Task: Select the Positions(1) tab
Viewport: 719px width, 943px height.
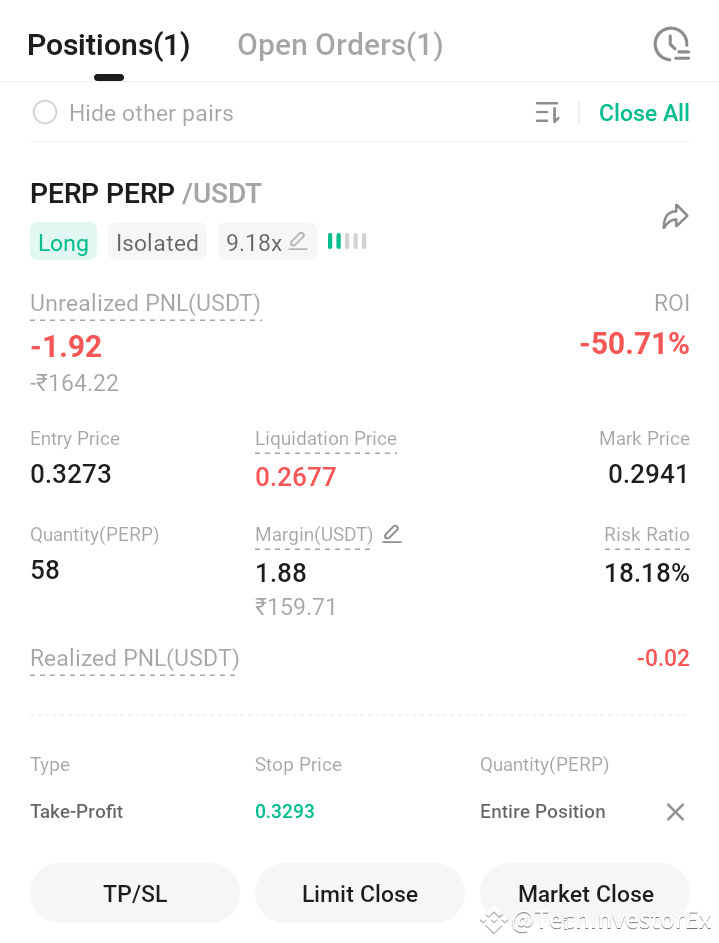Action: pos(109,45)
